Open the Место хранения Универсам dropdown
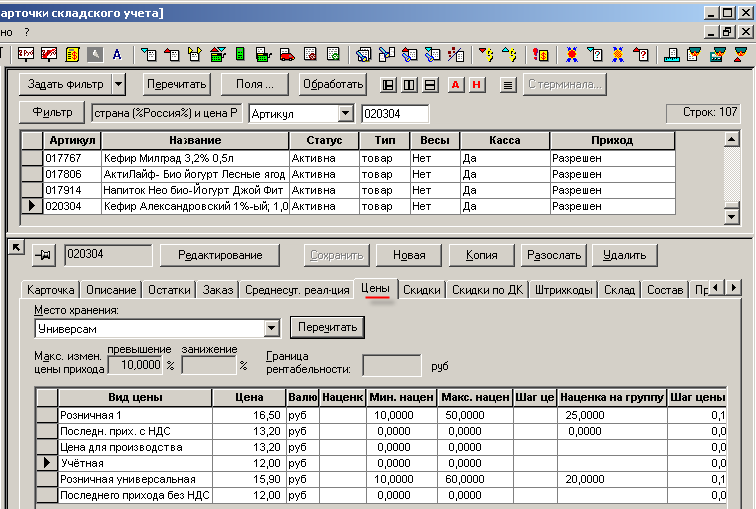Viewport: 756px width, 509px height. (271, 328)
